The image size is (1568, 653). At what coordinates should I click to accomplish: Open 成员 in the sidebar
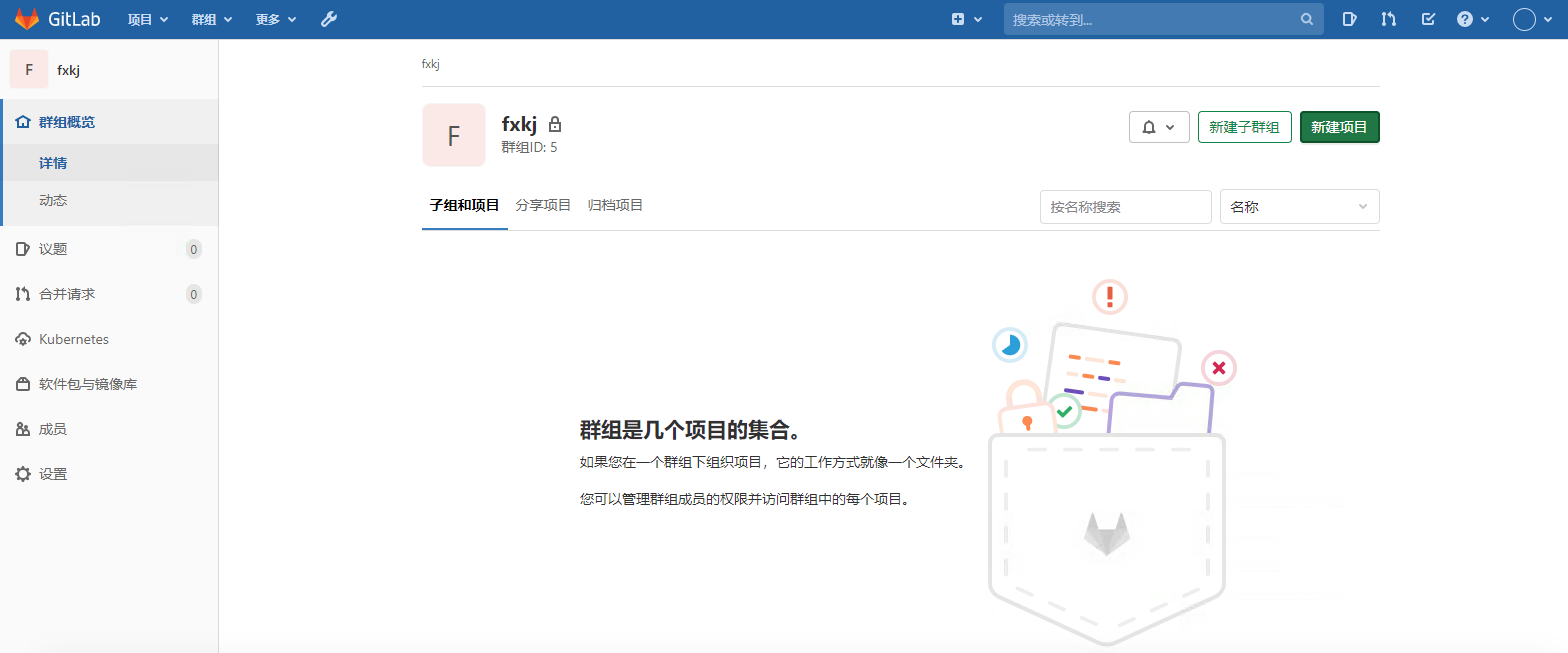pos(109,429)
